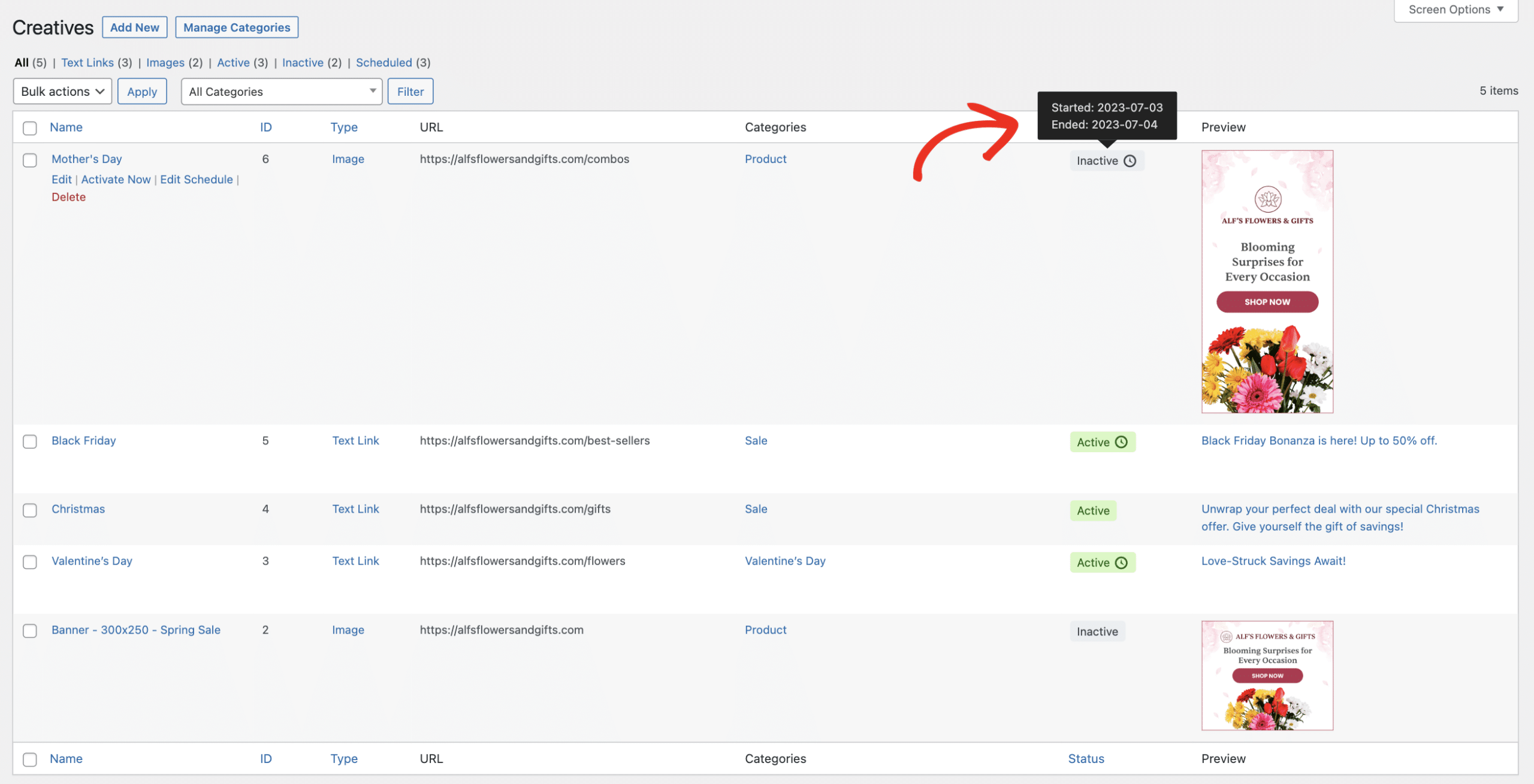This screenshot has width=1534, height=784.
Task: Toggle checkbox for Mother's Day creative
Action: point(30,159)
